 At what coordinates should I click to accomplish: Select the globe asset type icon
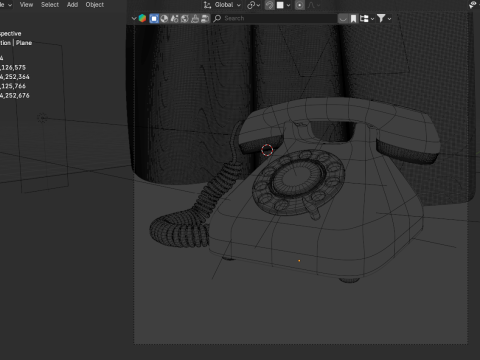click(x=185, y=18)
